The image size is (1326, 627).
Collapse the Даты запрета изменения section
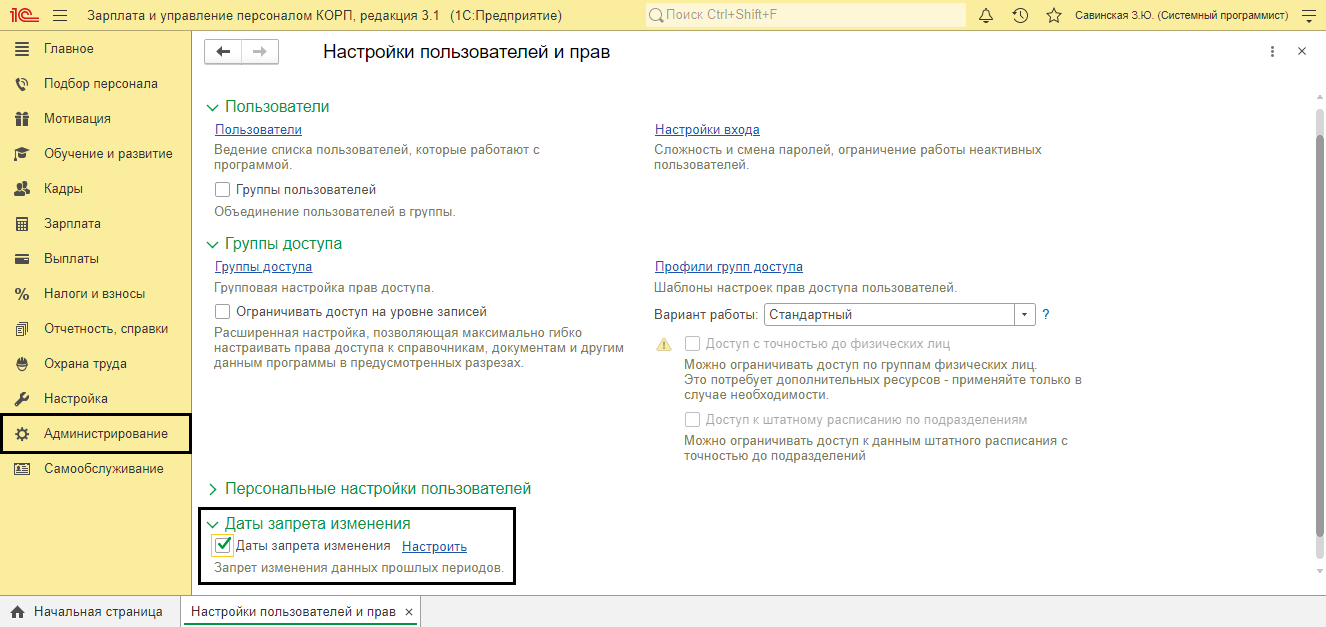pos(212,524)
